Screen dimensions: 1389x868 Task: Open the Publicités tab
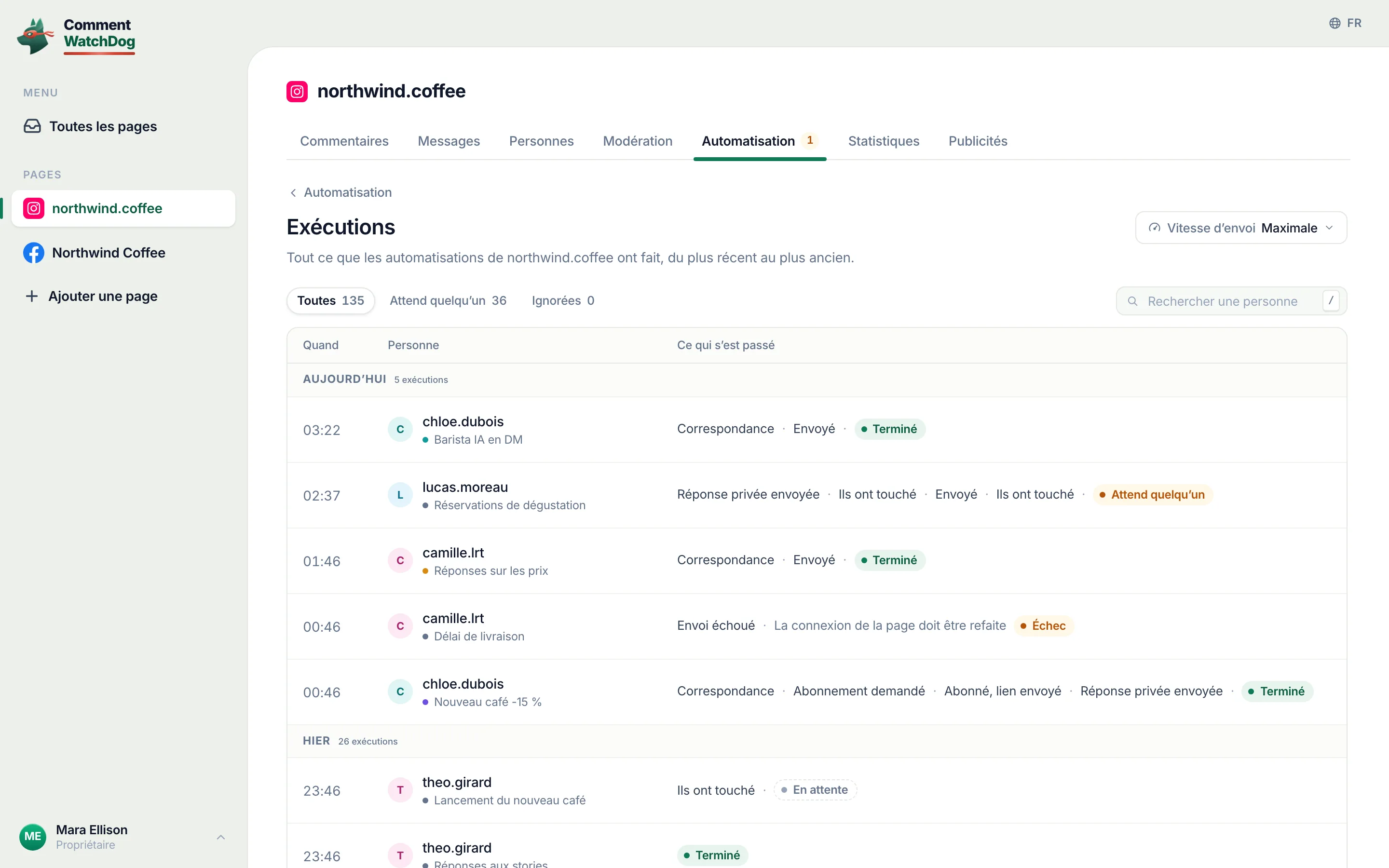pyautogui.click(x=978, y=141)
